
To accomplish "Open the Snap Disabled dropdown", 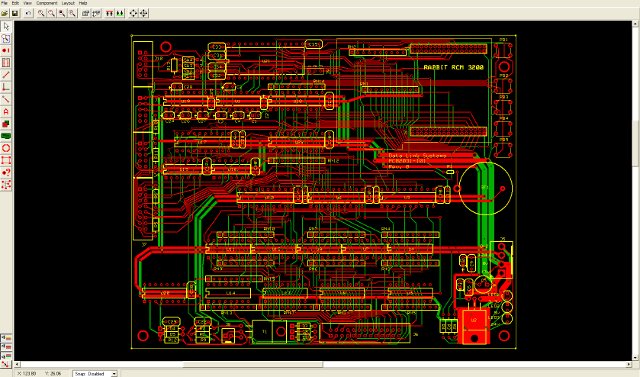I will [x=95, y=373].
